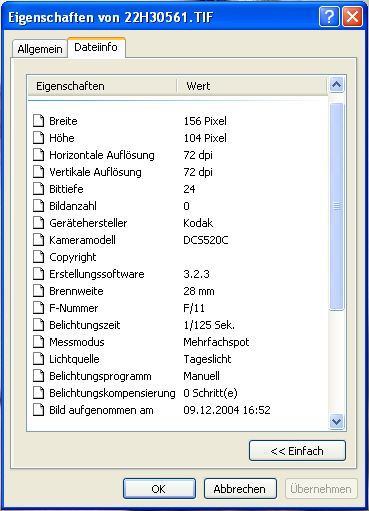Click the scrollbar up arrow
The width and height of the screenshot is (369, 511).
coord(336,85)
